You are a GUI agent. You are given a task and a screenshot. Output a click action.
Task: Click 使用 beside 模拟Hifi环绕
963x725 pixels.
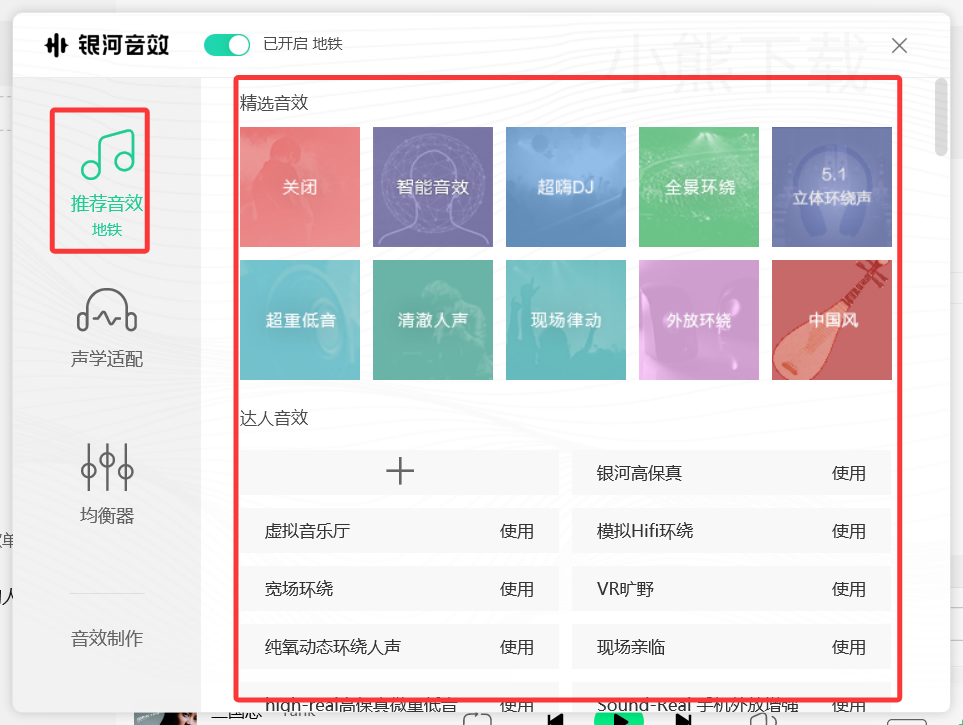849,531
